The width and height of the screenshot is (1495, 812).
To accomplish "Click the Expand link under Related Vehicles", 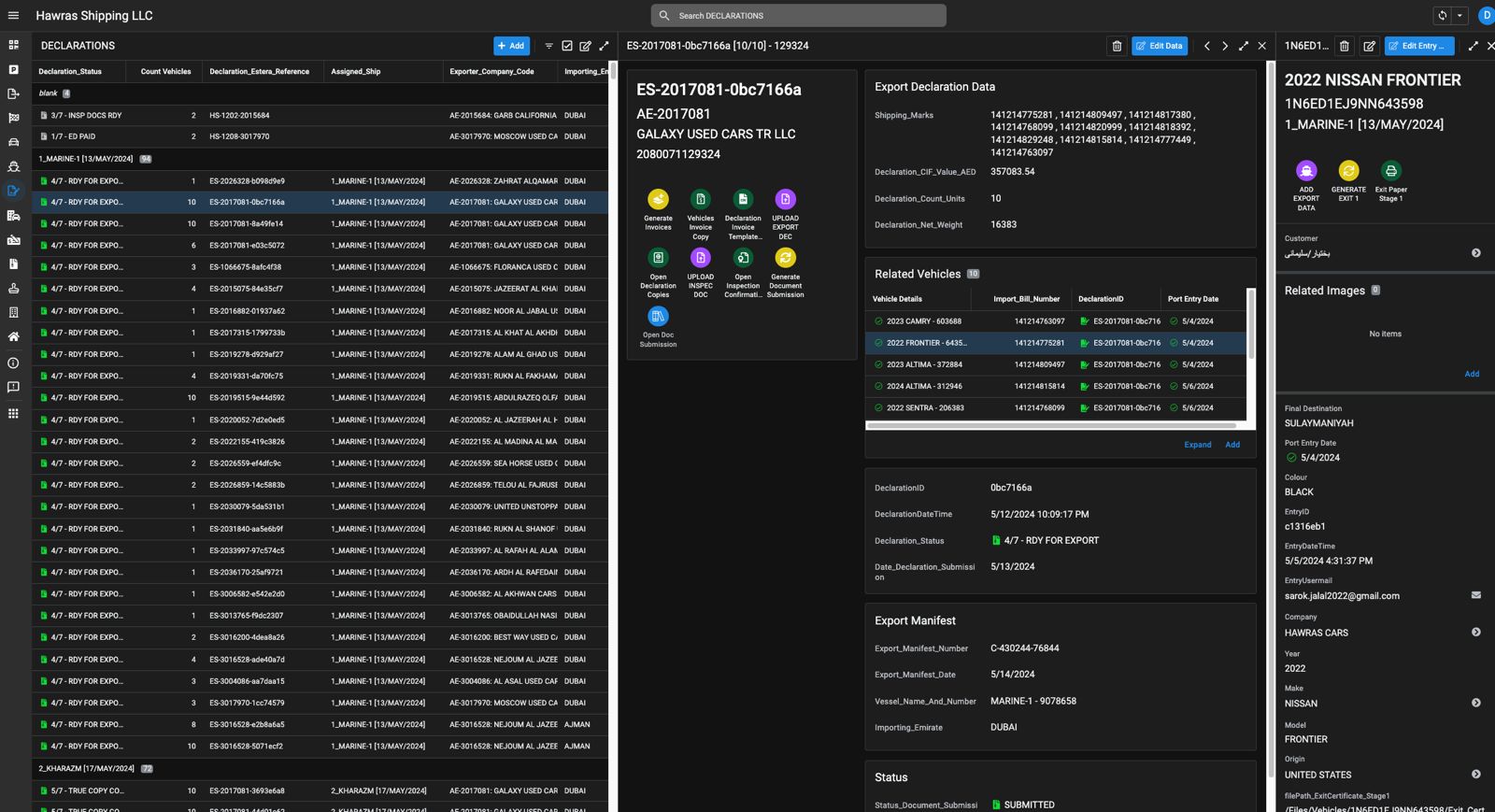I will (x=1198, y=445).
